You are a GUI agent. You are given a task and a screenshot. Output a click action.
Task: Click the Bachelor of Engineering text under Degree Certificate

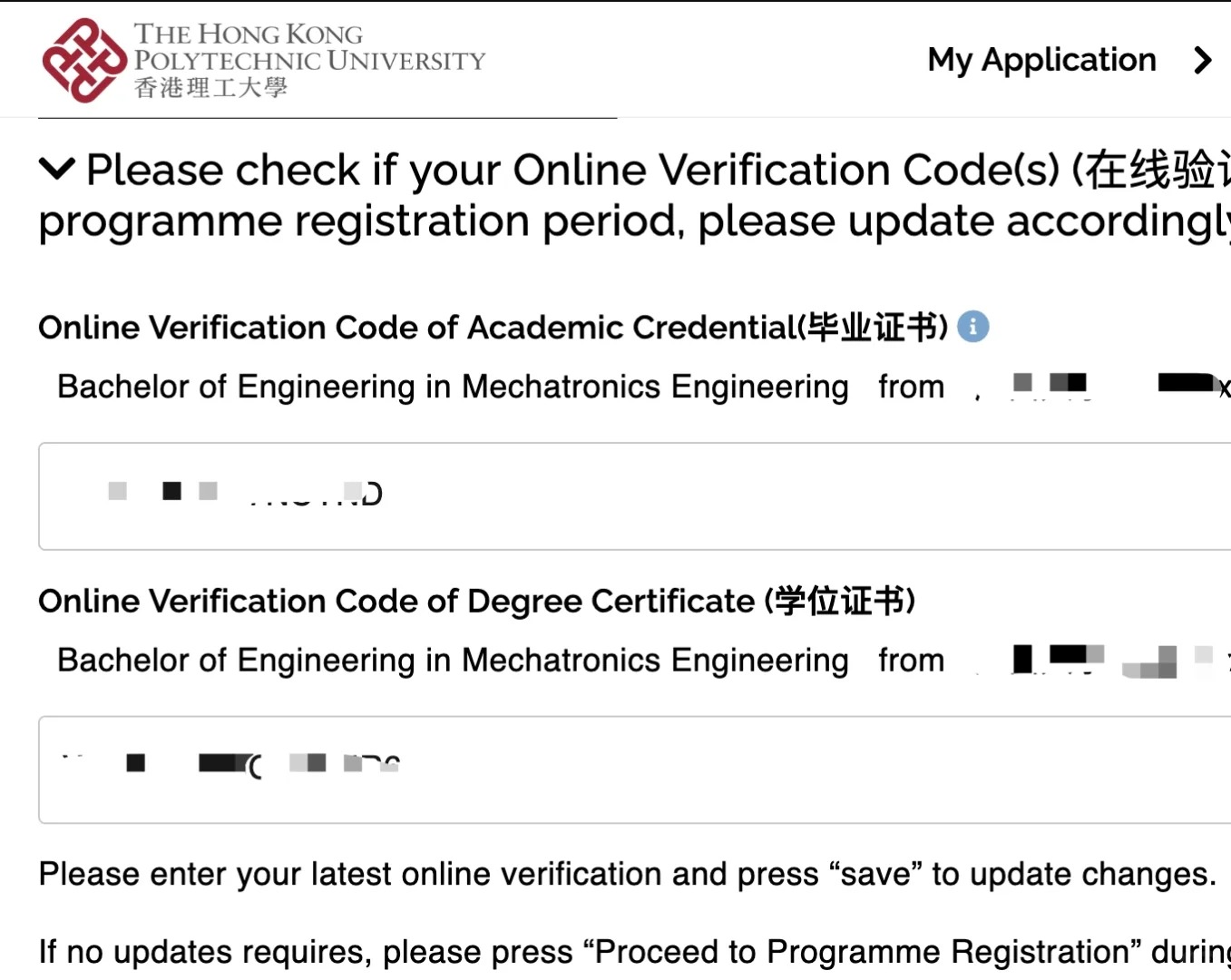pos(453,661)
